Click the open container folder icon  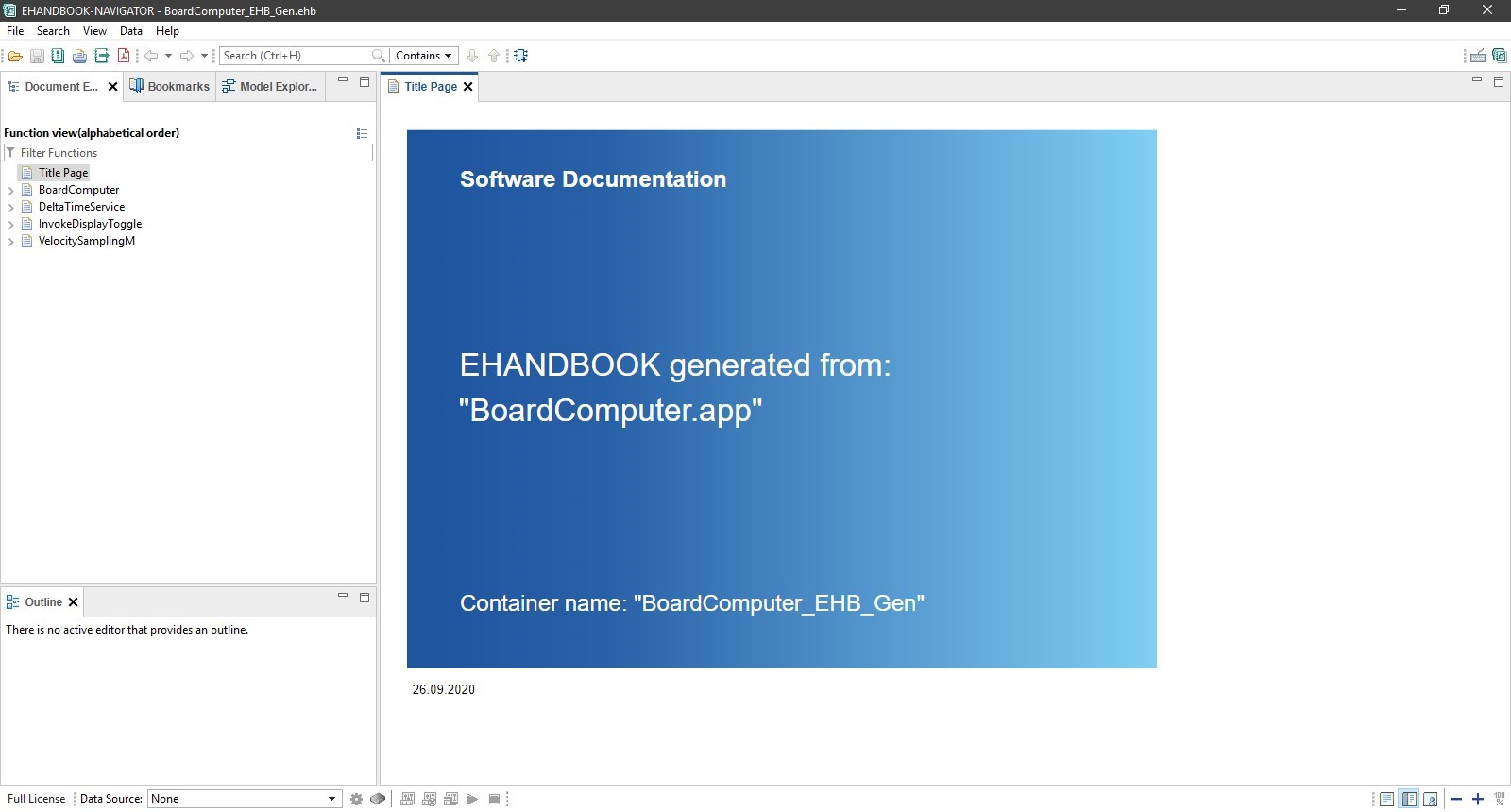click(x=15, y=56)
